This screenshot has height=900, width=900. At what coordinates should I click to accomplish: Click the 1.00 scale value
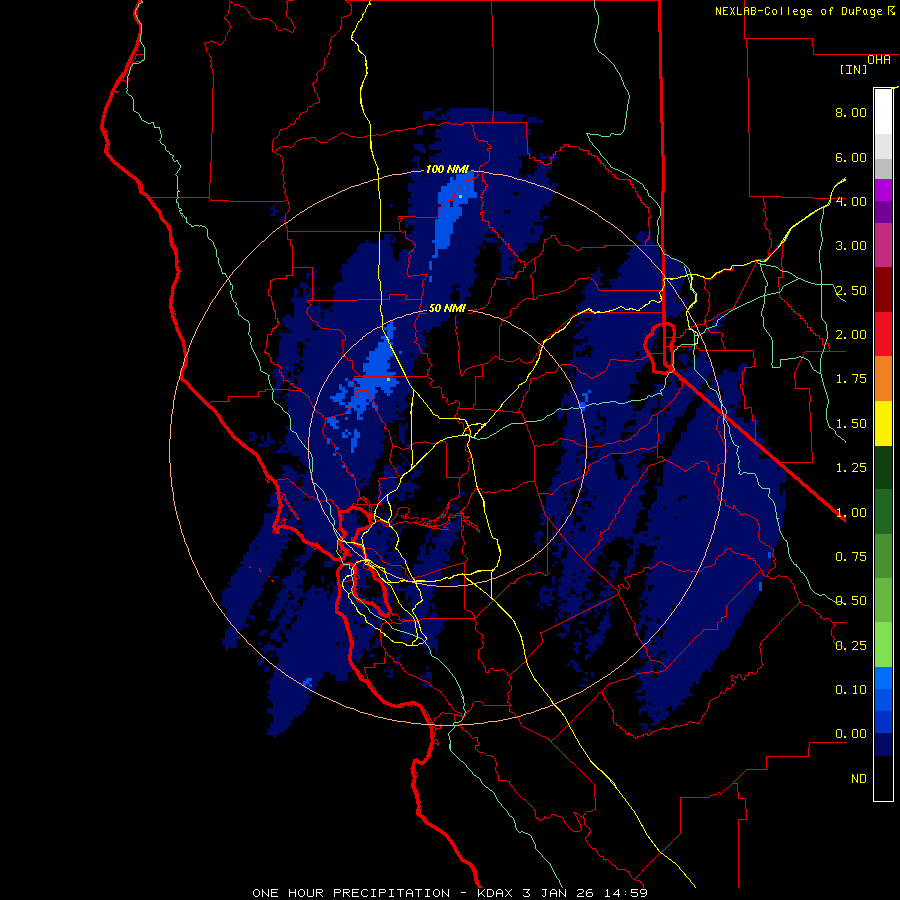pos(851,513)
